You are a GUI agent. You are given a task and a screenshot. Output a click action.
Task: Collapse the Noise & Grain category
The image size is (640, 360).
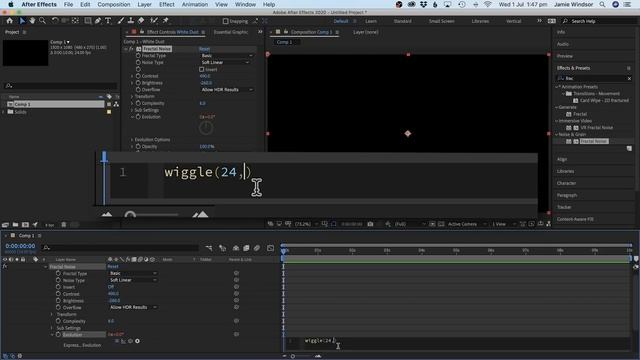[x=557, y=134]
